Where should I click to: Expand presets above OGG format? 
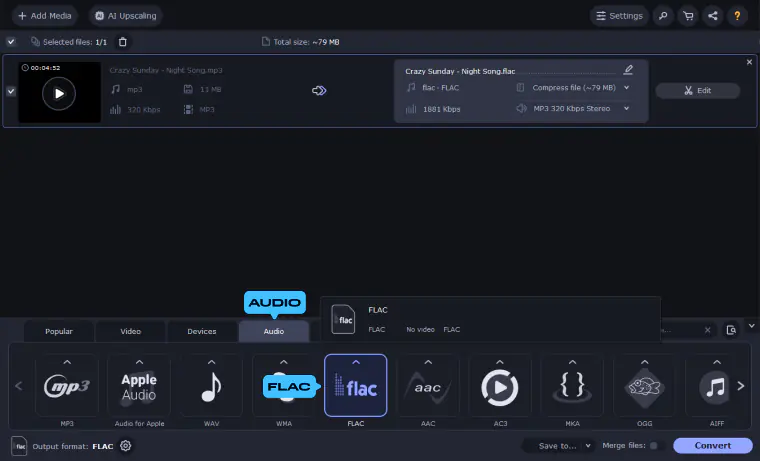[645, 362]
